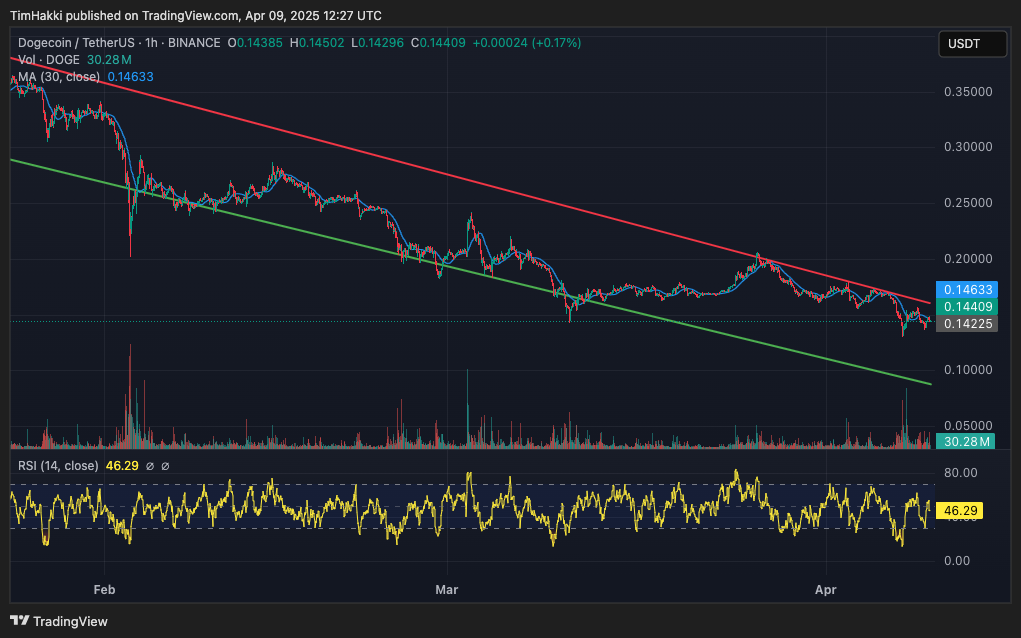Image resolution: width=1021 pixels, height=638 pixels.
Task: Select the red descending resistance trendline
Action: click(471, 181)
